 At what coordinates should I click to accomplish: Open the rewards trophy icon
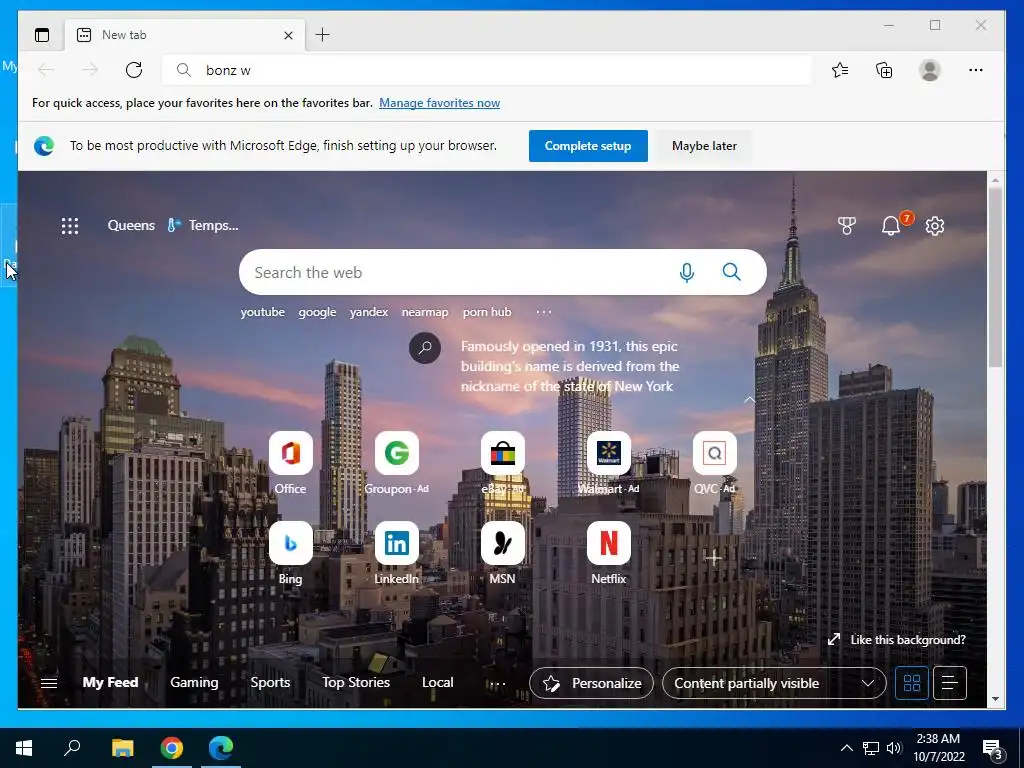pos(846,226)
